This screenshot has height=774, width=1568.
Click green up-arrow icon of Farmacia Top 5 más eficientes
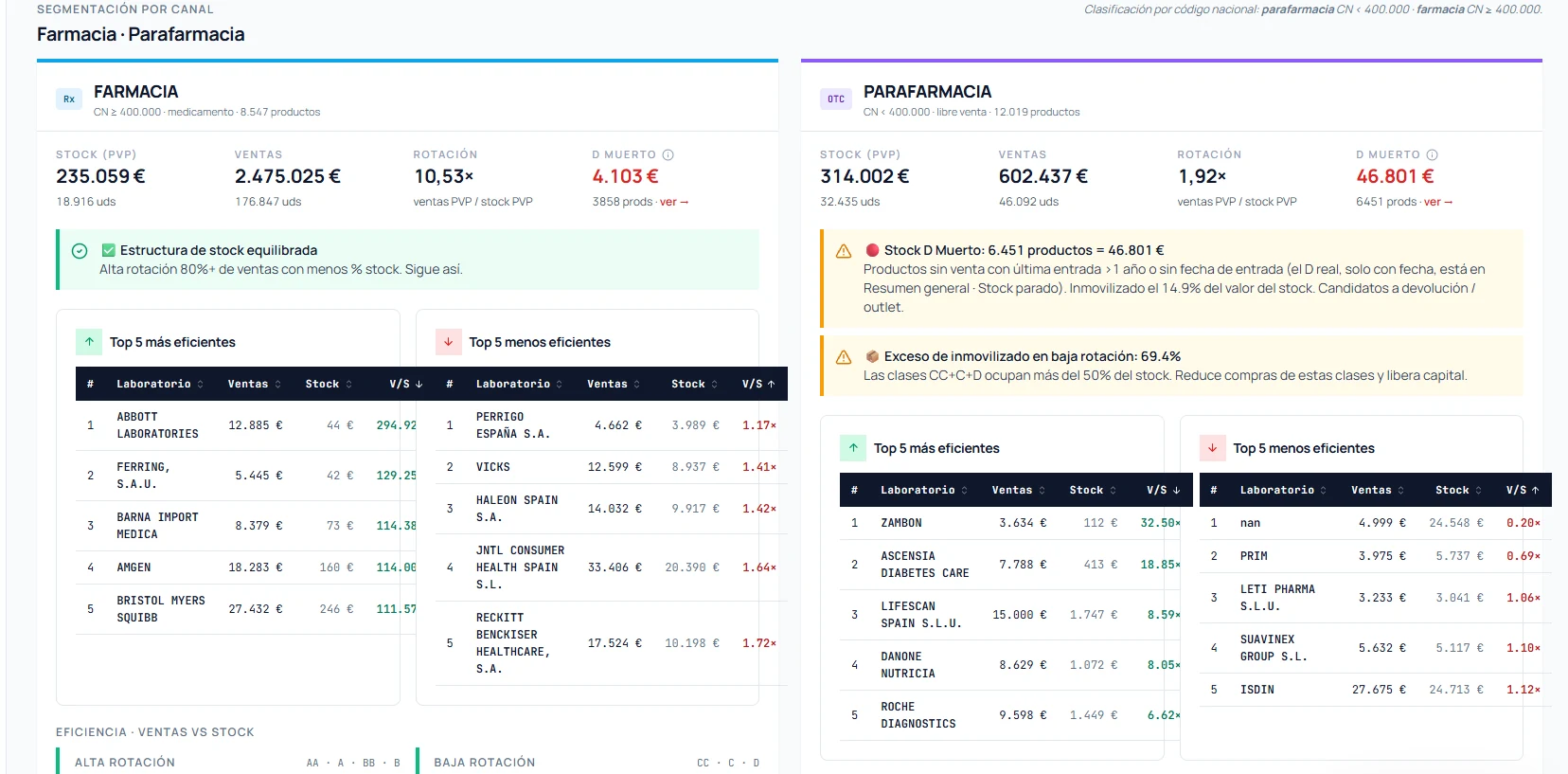pyautogui.click(x=89, y=342)
